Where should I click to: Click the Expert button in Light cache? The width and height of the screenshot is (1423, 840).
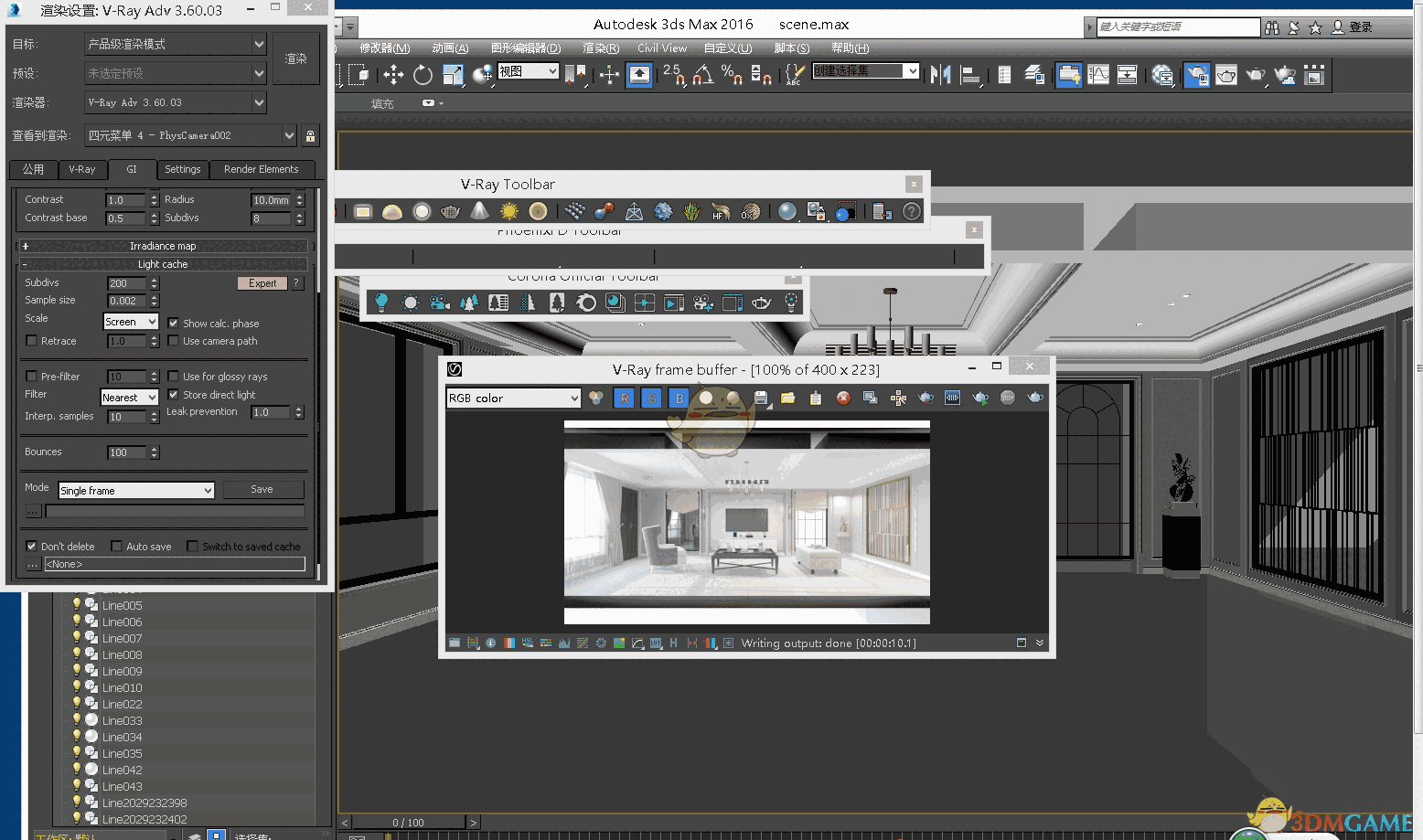coord(262,283)
